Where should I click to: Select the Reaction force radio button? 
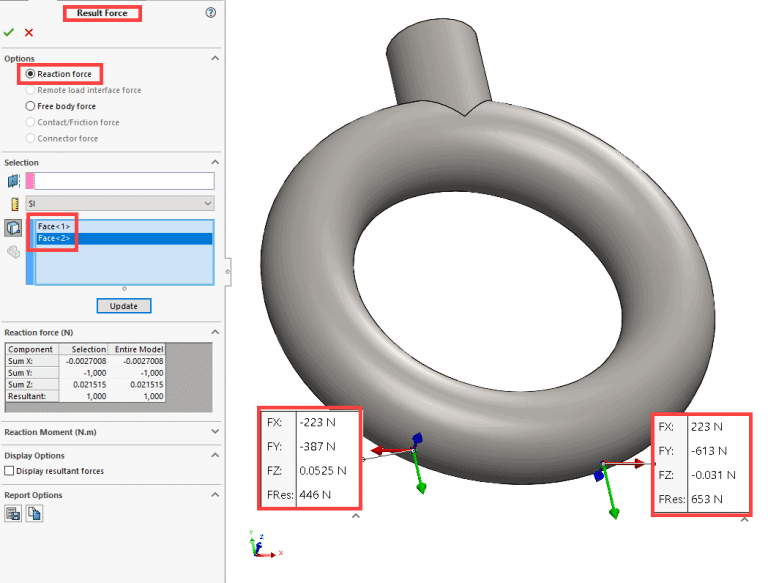click(x=31, y=74)
